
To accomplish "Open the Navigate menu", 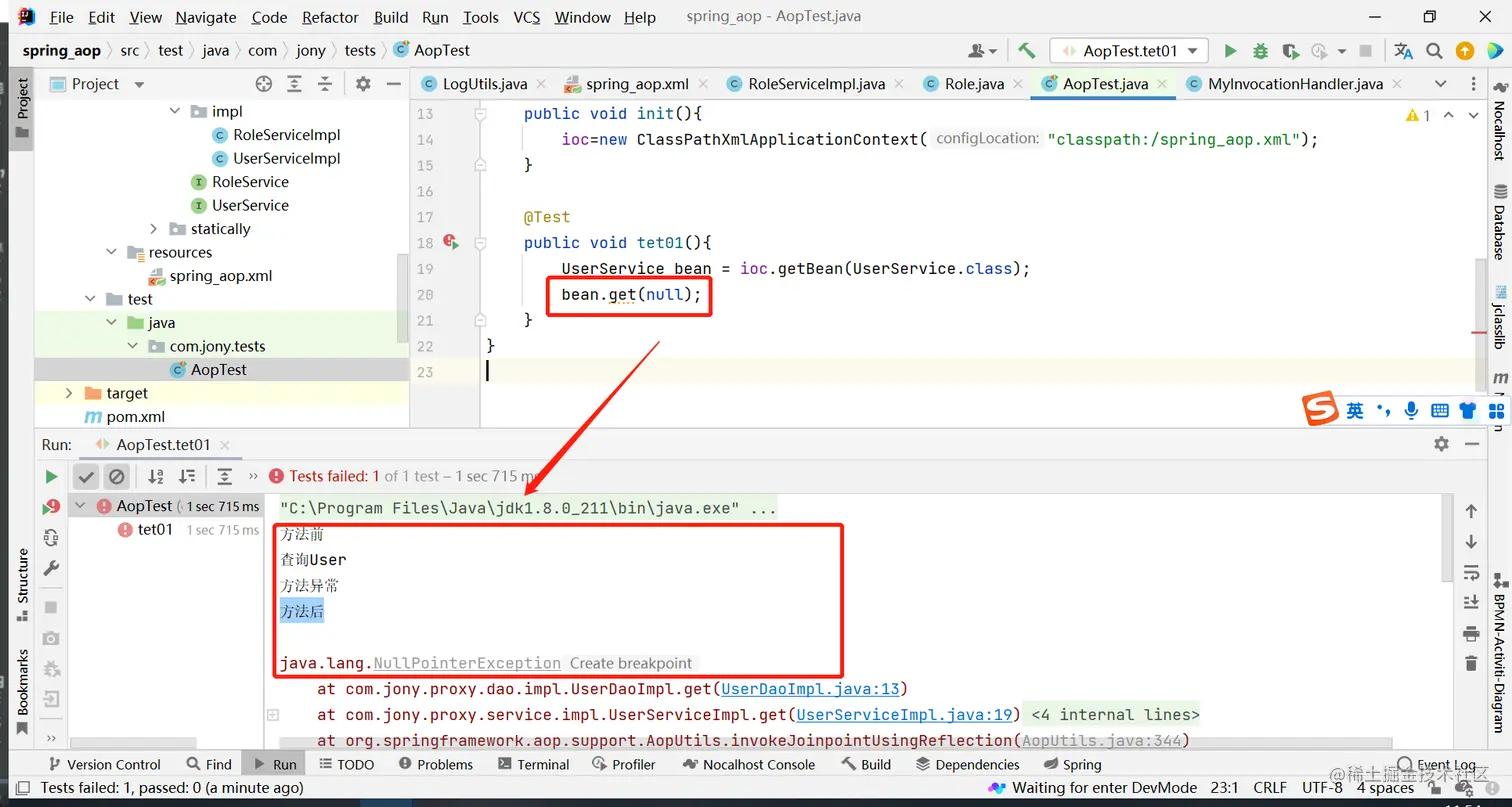I will [x=207, y=17].
